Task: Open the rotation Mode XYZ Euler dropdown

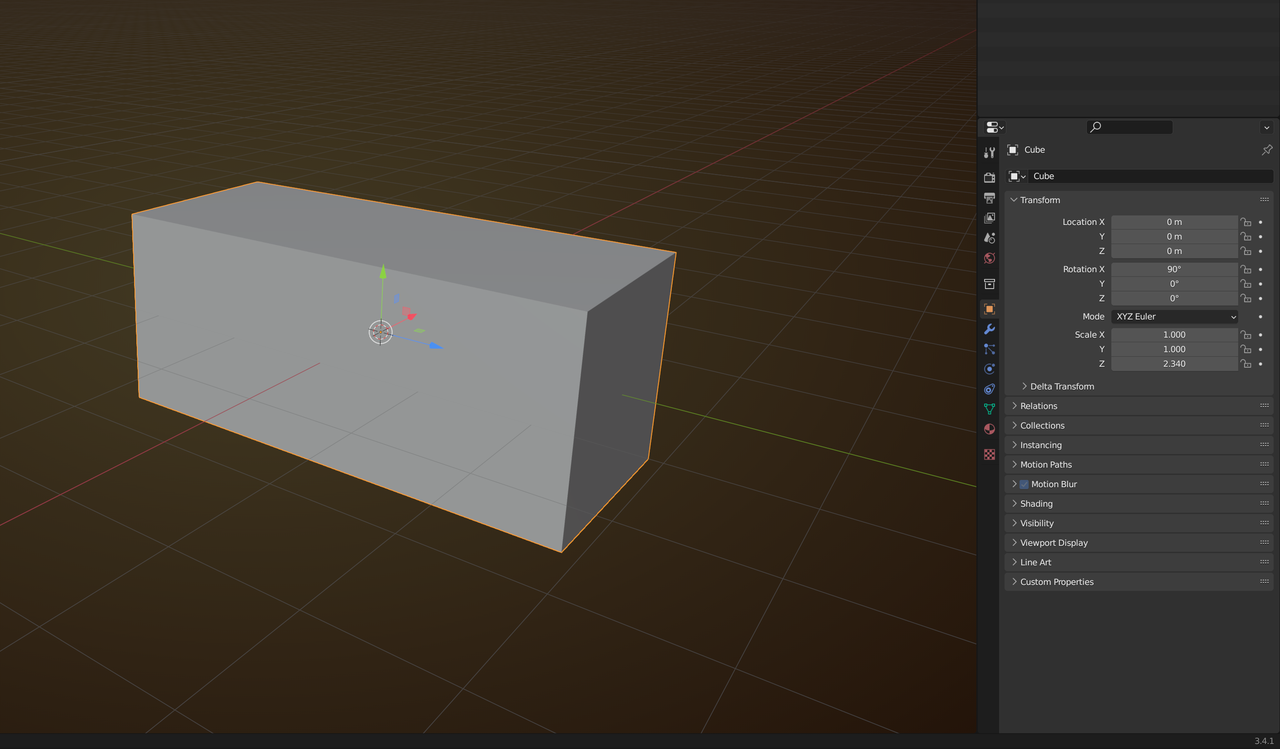Action: [1175, 317]
